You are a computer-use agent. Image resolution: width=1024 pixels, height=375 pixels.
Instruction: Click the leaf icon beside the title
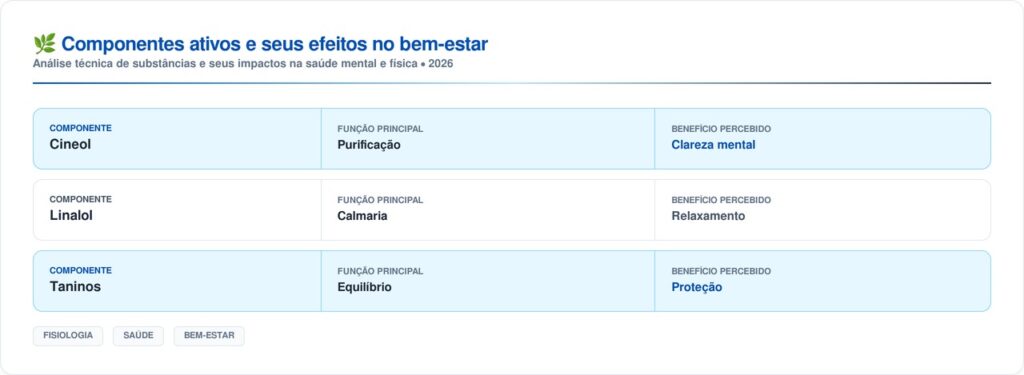click(x=44, y=44)
